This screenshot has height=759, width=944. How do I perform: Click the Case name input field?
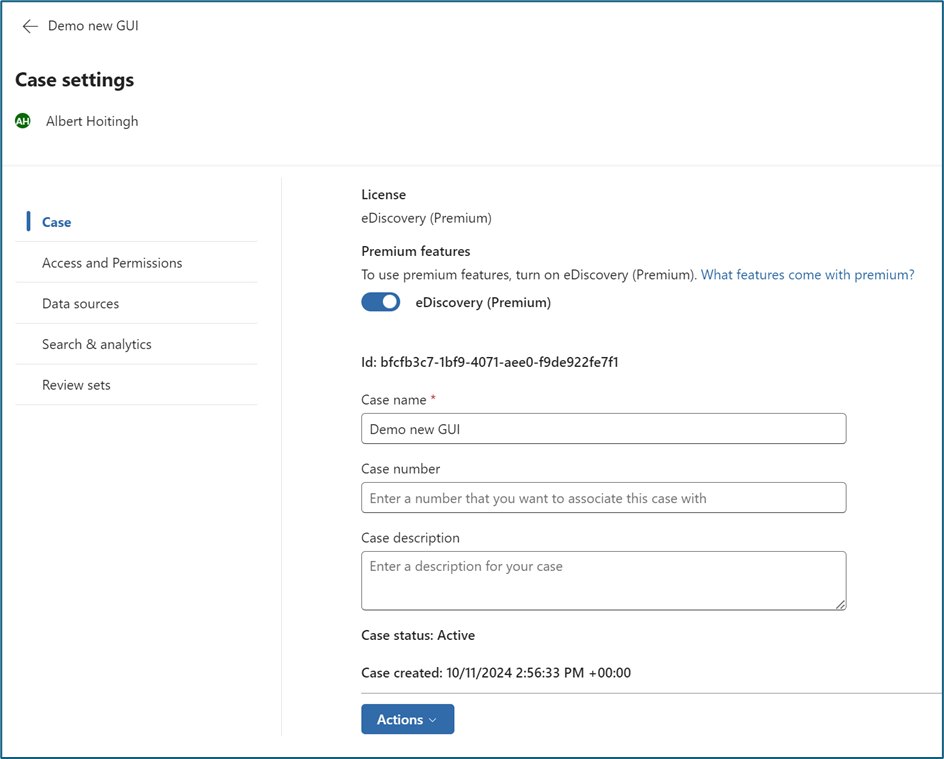point(603,429)
